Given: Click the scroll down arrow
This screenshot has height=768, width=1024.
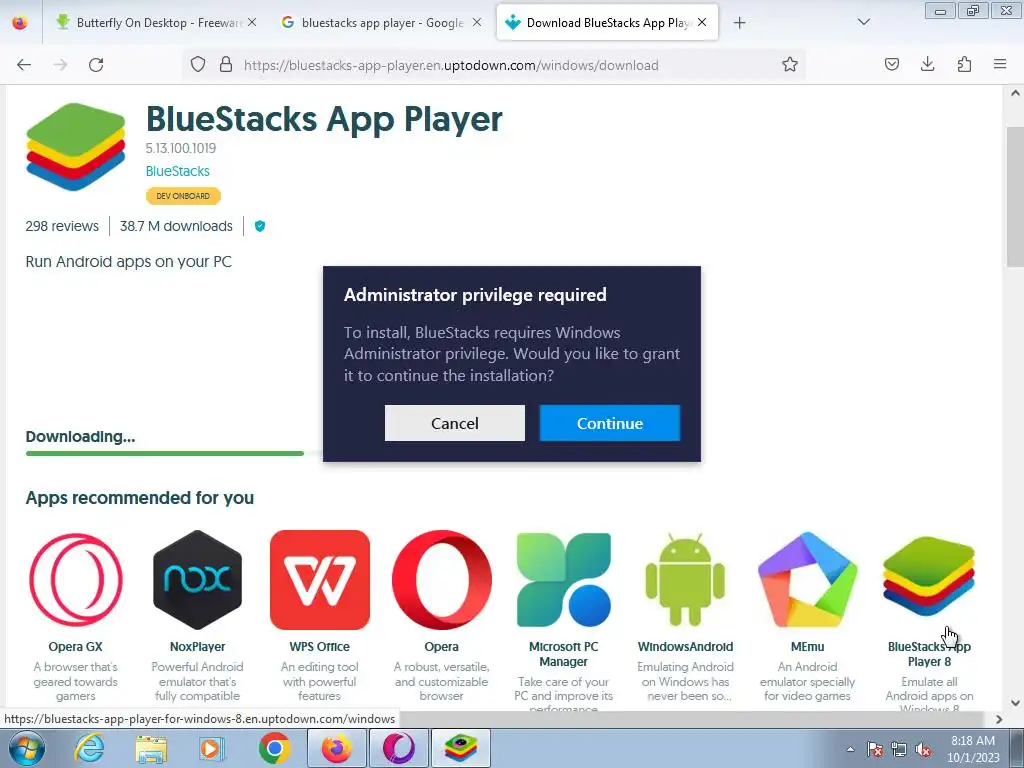Looking at the screenshot, I should point(1015,703).
